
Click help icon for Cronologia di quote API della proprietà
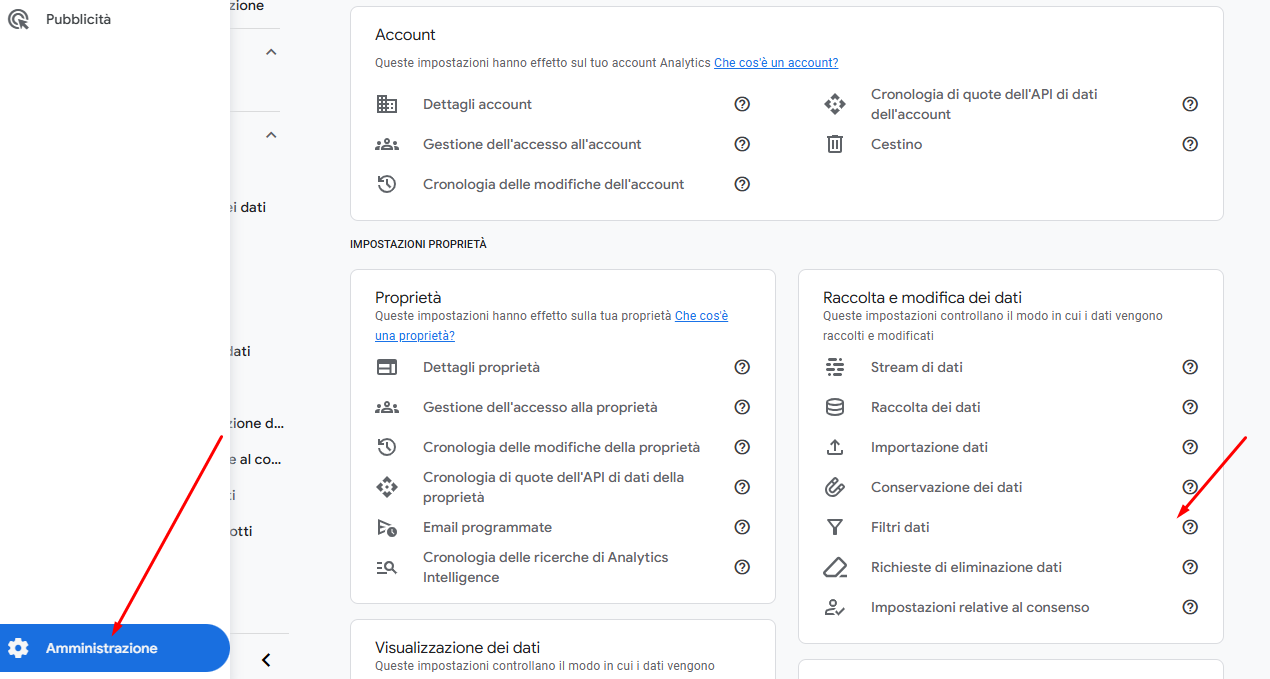[742, 487]
